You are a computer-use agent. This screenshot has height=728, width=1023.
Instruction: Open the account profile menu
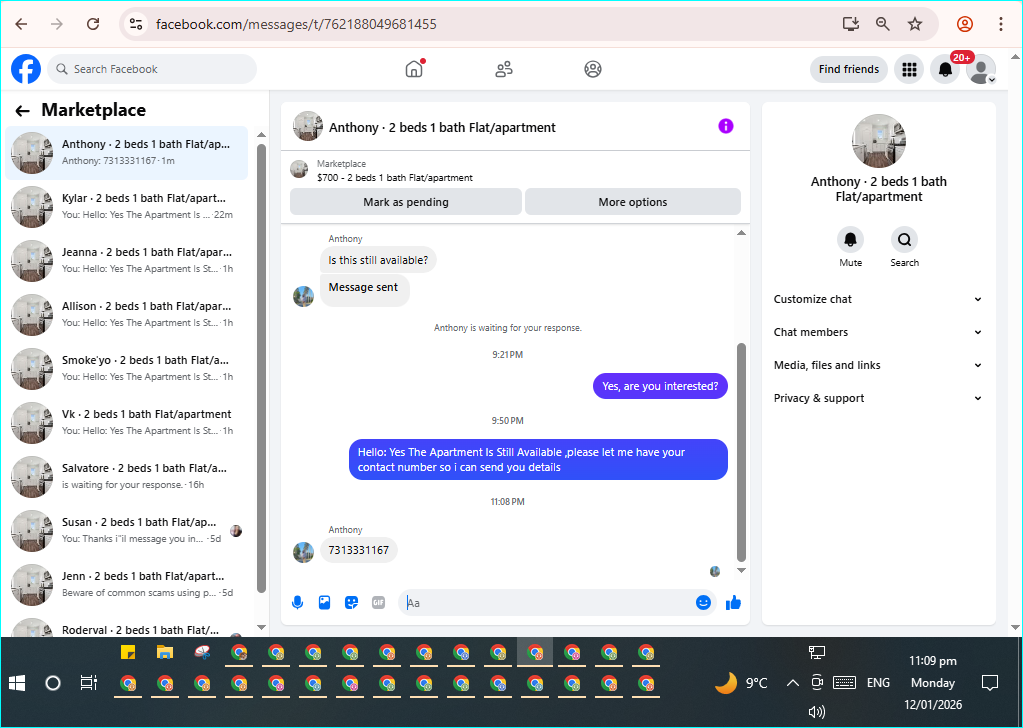[981, 69]
